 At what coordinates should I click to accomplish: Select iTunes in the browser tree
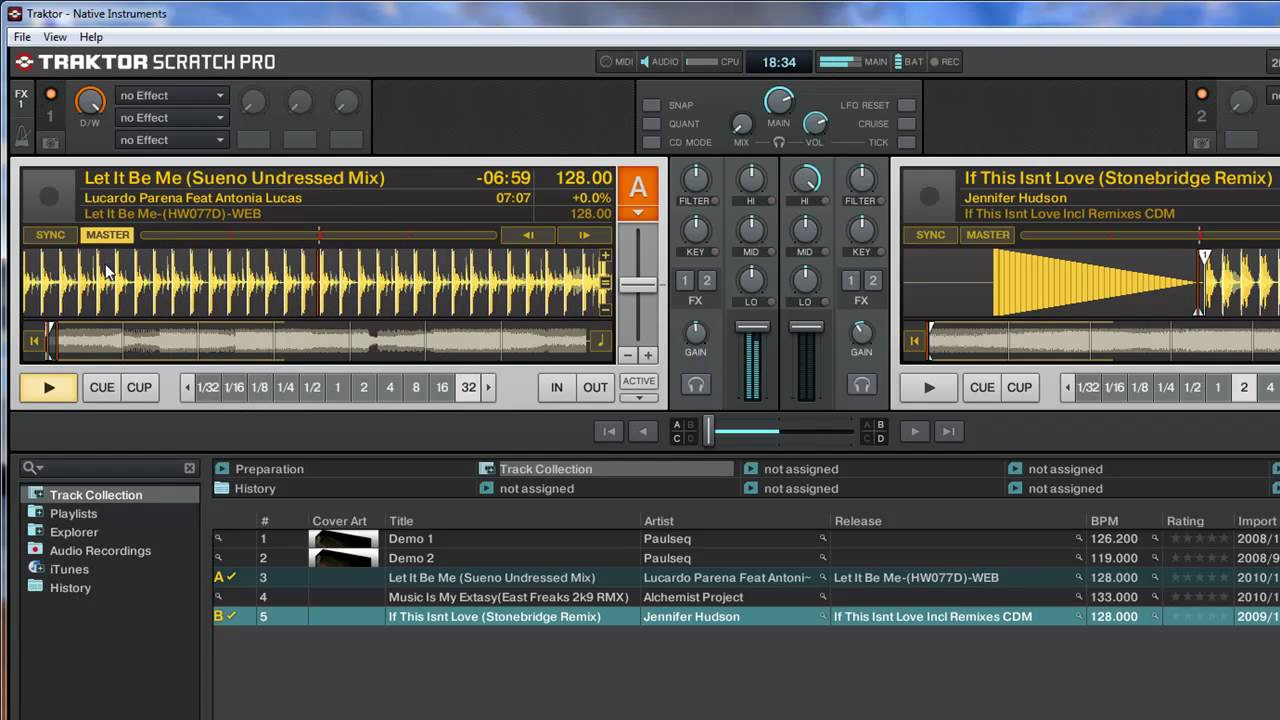pyautogui.click(x=69, y=569)
